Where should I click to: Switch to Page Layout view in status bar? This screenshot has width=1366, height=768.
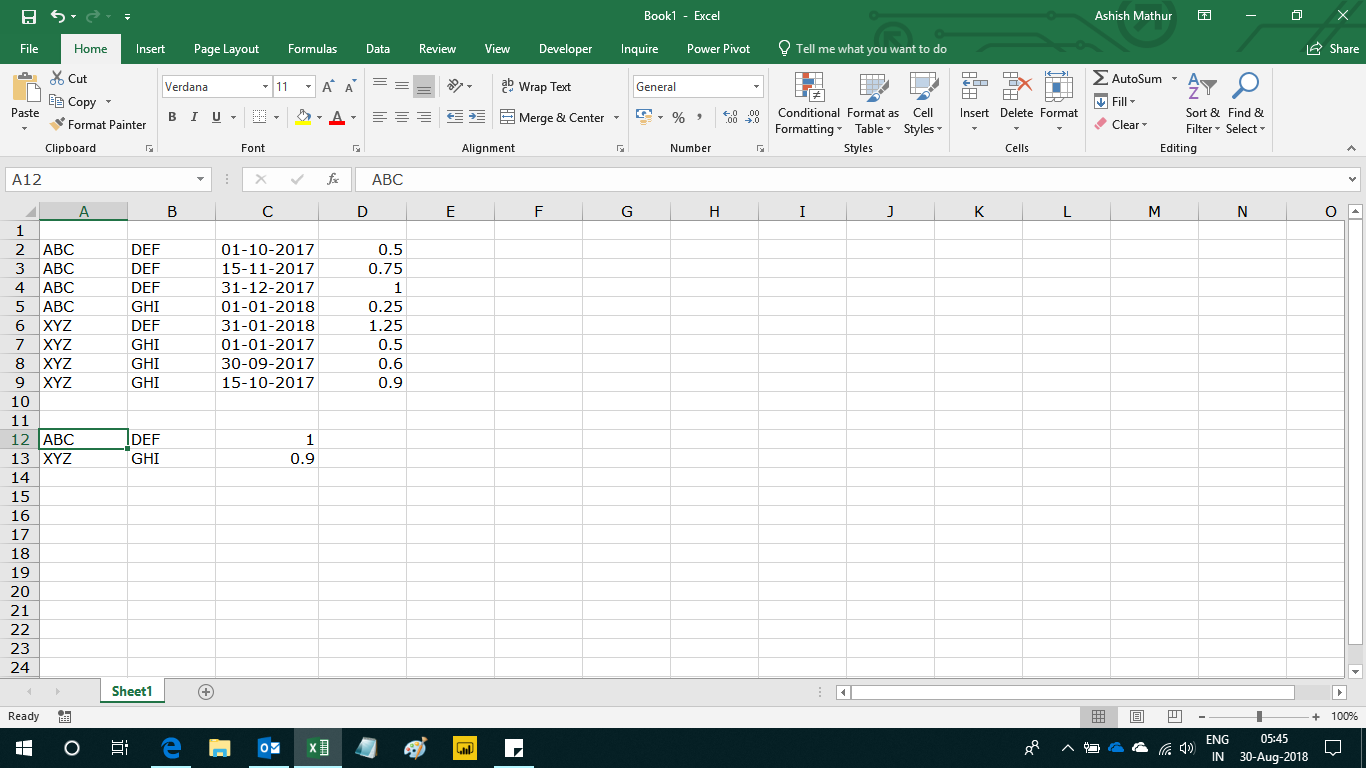[x=1137, y=716]
